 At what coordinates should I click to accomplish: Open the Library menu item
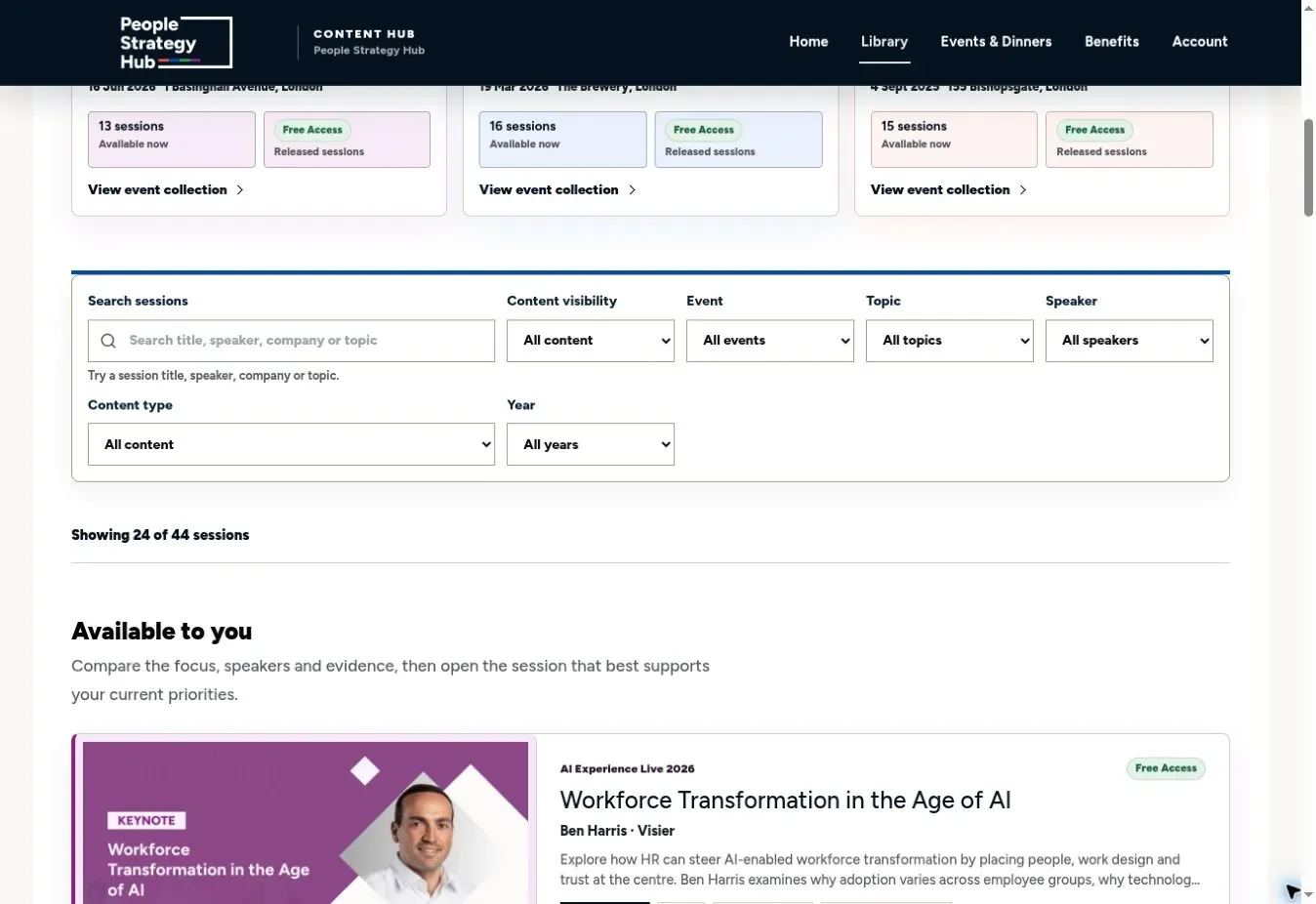(884, 42)
